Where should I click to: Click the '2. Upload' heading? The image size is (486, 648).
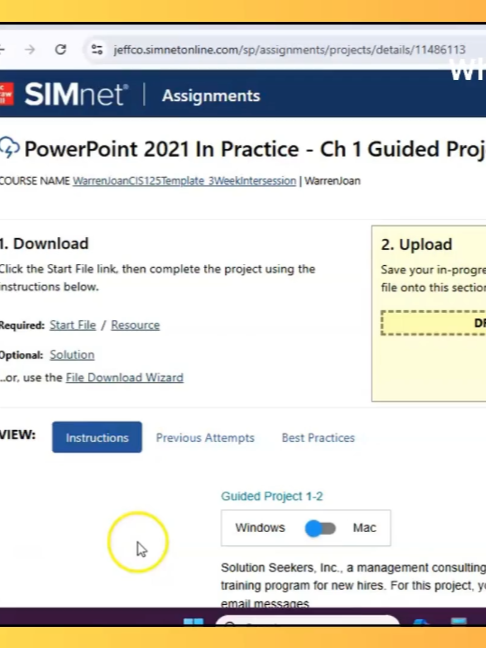pos(417,244)
